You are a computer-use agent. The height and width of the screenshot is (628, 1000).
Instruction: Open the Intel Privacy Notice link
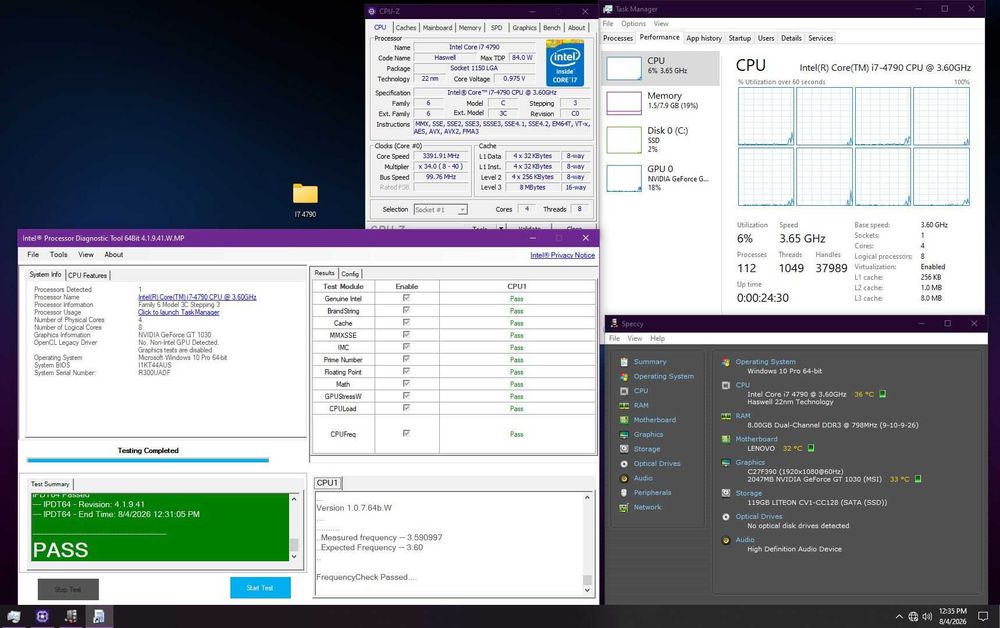pyautogui.click(x=562, y=255)
